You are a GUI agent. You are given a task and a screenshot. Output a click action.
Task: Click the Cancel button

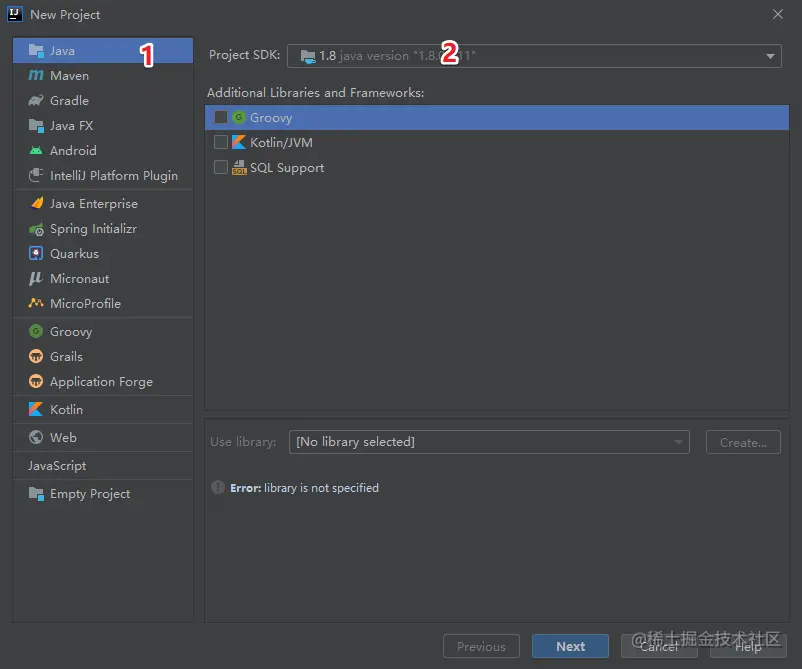(659, 646)
